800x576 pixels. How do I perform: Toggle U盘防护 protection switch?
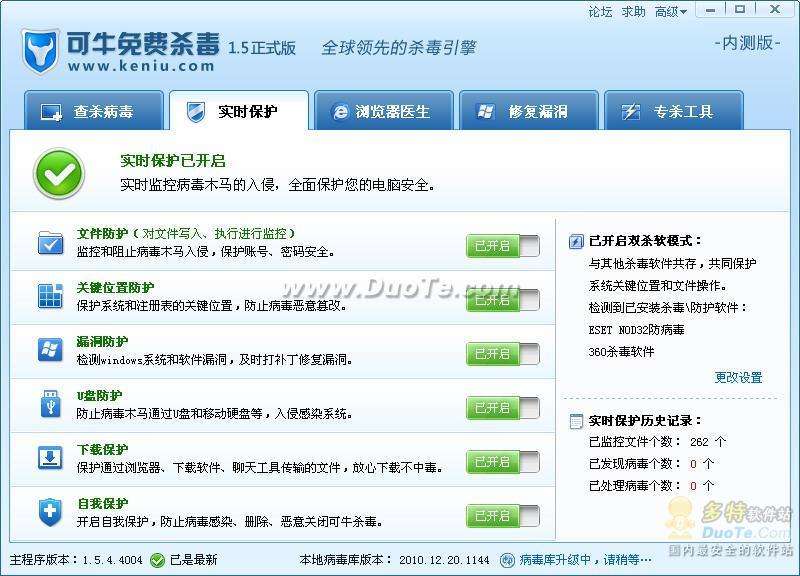click(x=503, y=408)
